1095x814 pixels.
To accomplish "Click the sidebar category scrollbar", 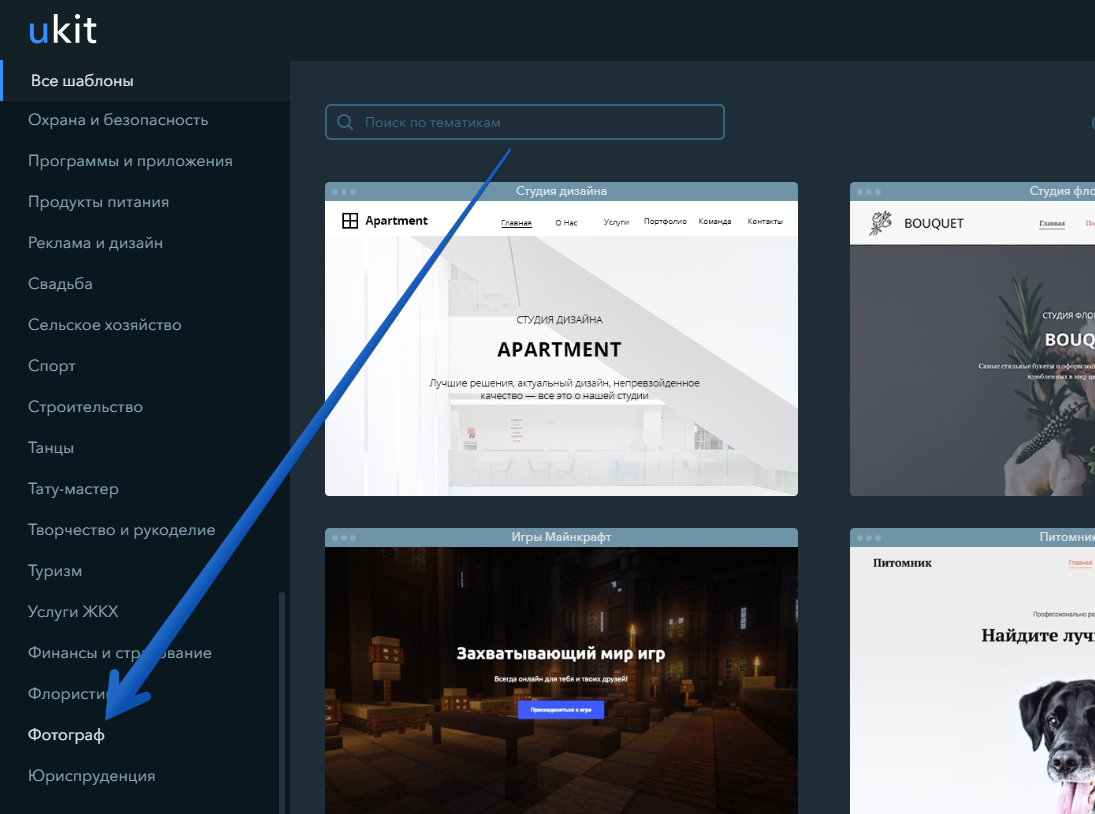I will coord(282,702).
